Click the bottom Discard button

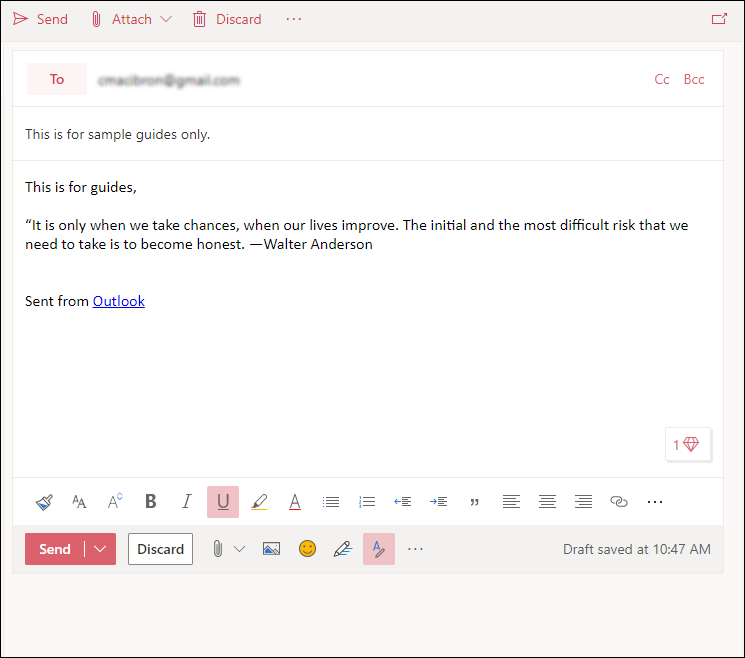(x=161, y=549)
